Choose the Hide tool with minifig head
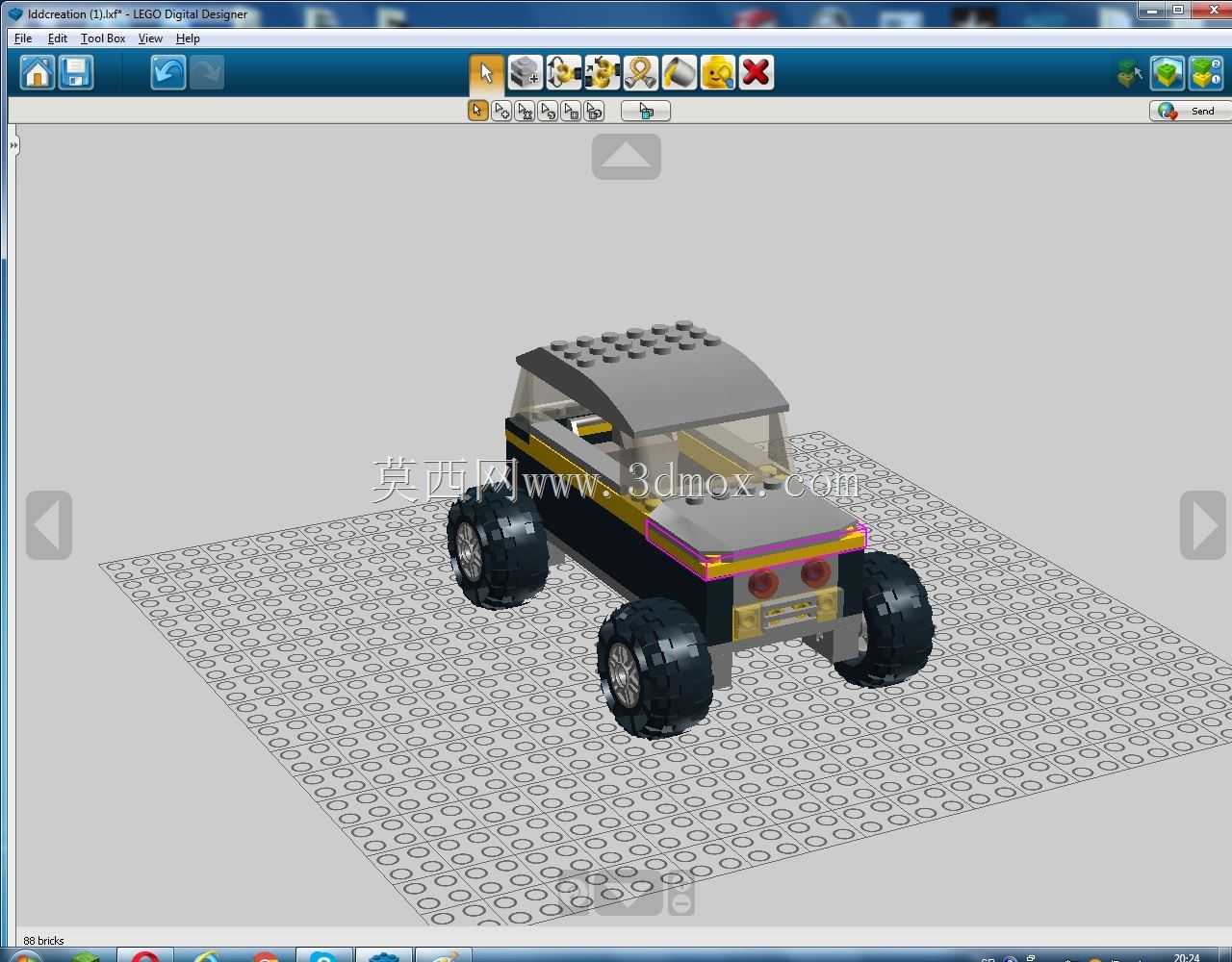Viewport: 1232px width, 962px height. pyautogui.click(x=717, y=72)
